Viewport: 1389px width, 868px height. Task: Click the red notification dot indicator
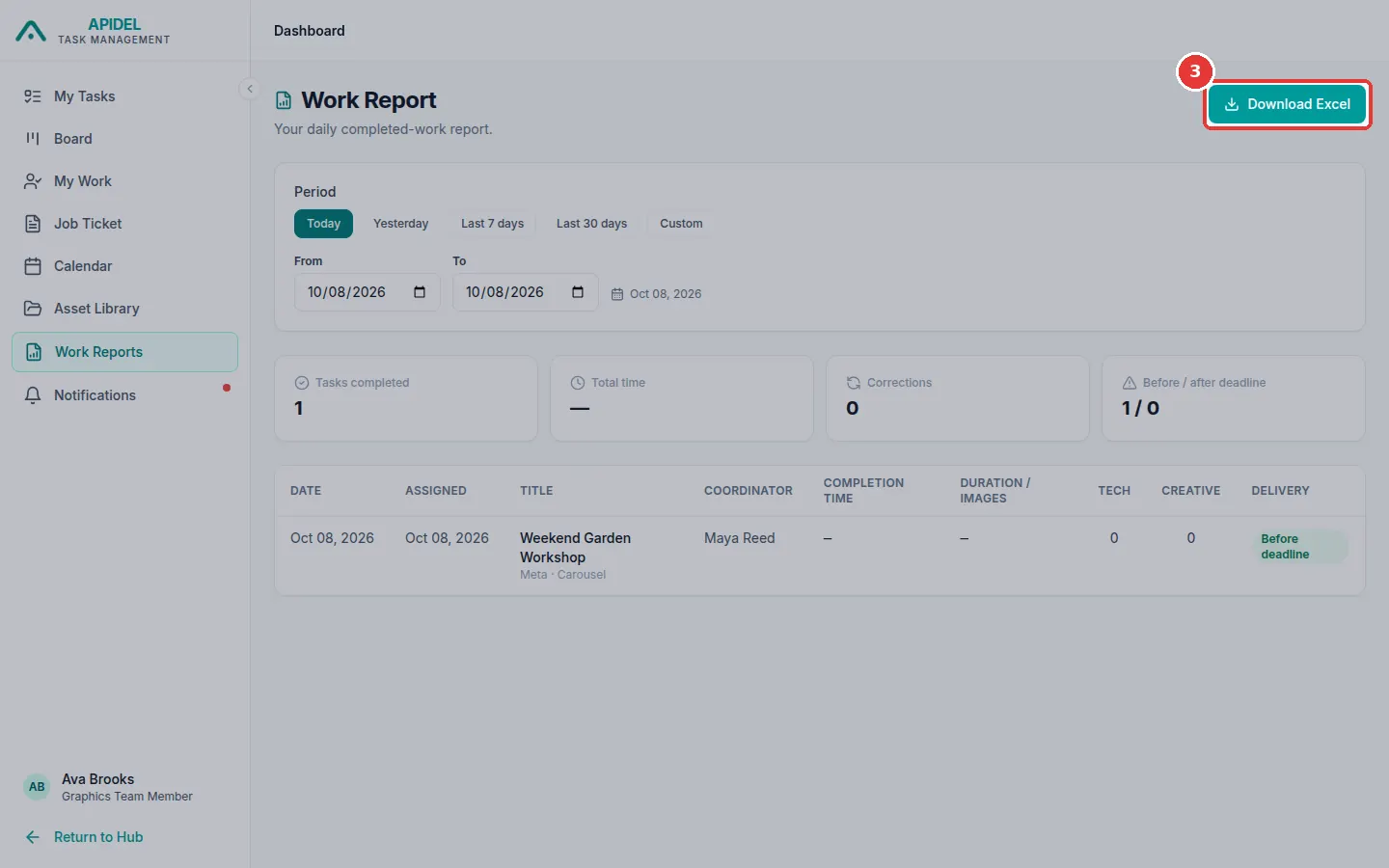click(227, 388)
